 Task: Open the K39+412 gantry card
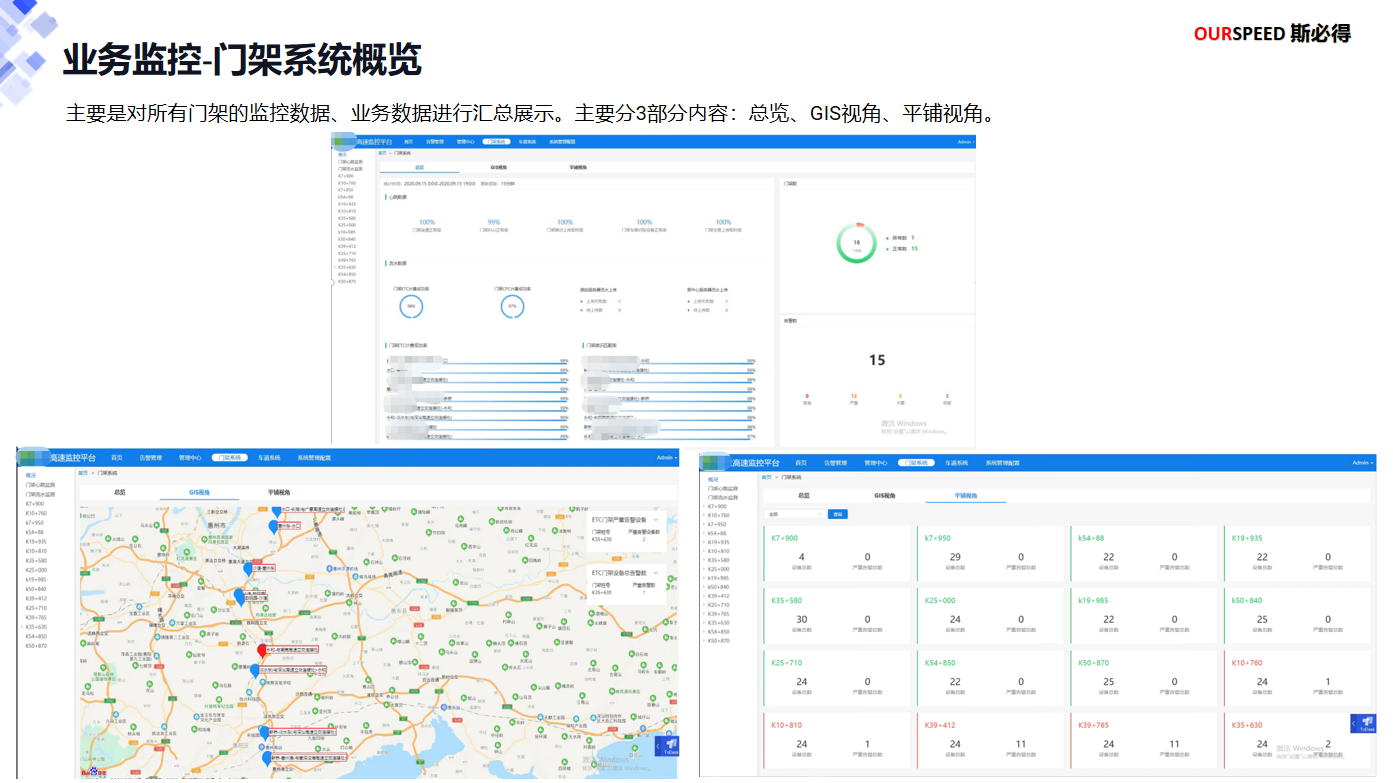coord(990,738)
